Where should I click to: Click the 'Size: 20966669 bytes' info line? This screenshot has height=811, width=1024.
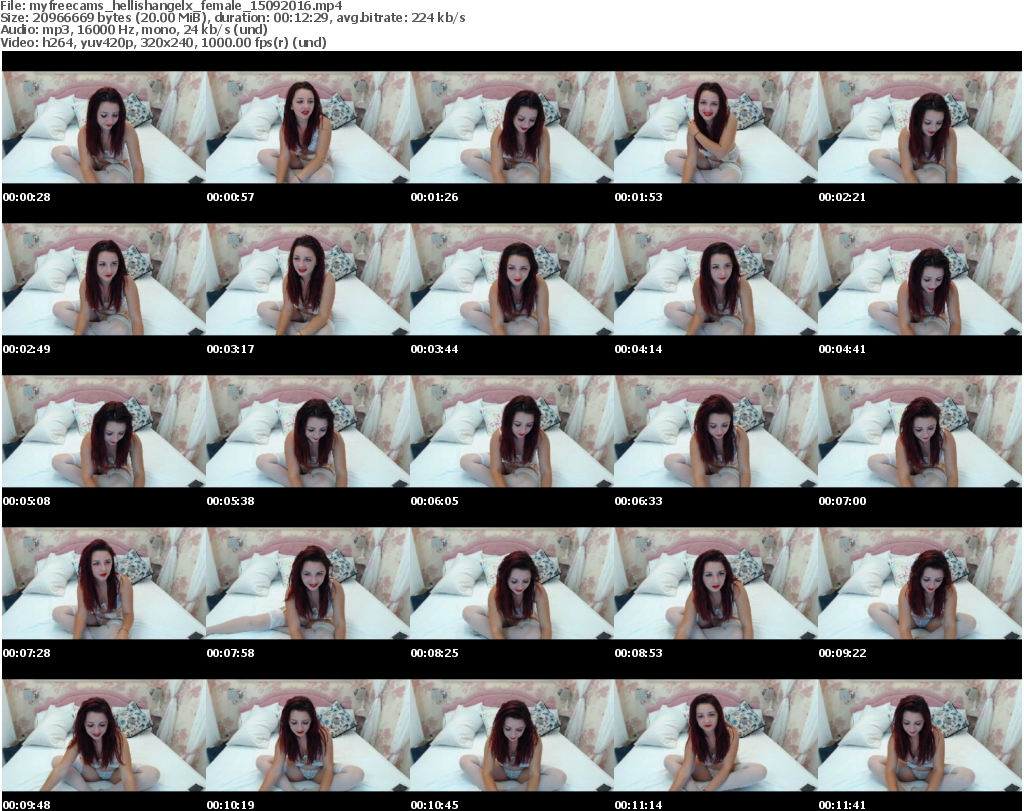point(232,18)
